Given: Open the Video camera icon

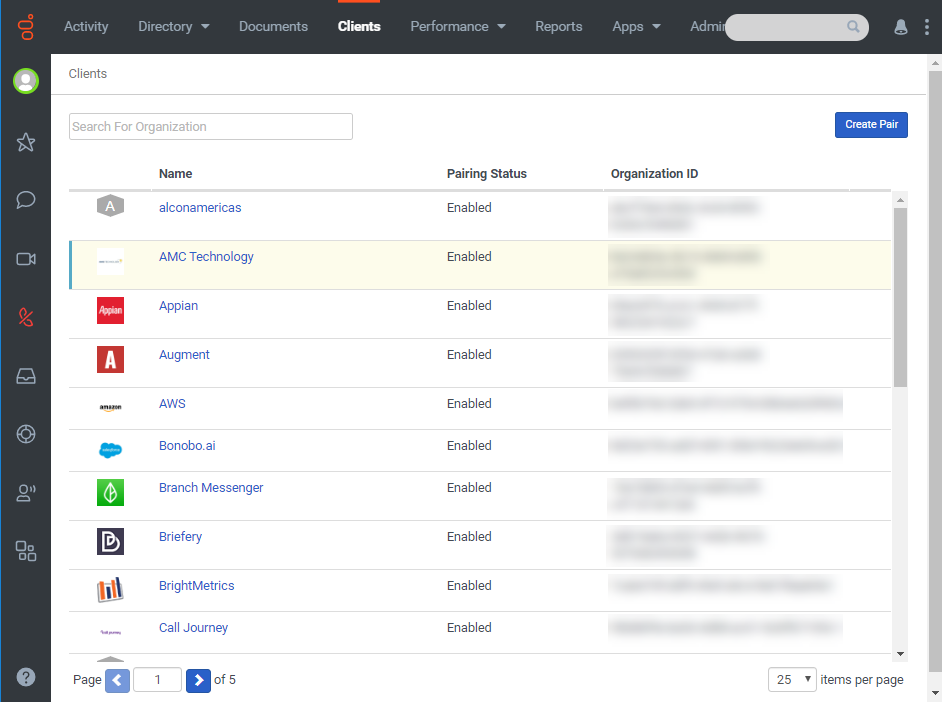Looking at the screenshot, I should 26,259.
